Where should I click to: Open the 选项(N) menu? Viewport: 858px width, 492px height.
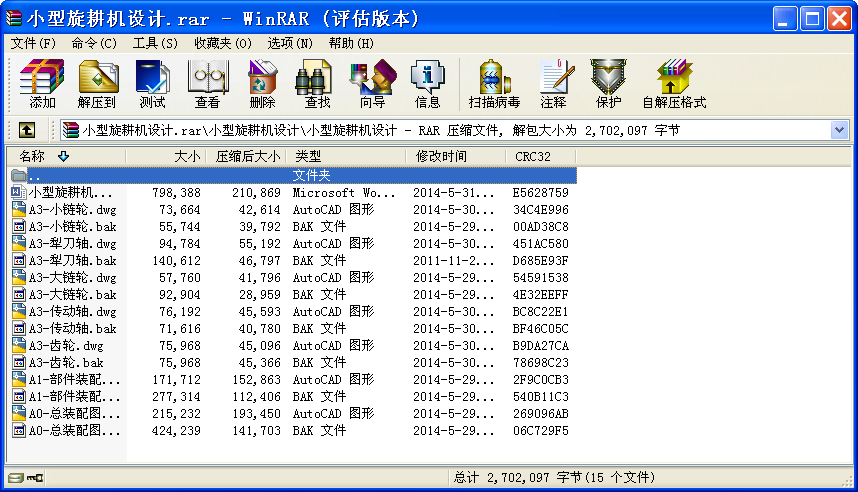click(x=290, y=43)
